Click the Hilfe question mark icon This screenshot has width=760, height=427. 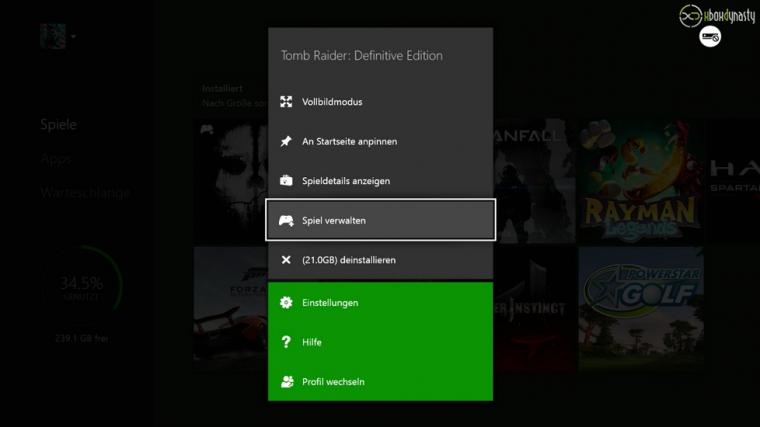(286, 342)
